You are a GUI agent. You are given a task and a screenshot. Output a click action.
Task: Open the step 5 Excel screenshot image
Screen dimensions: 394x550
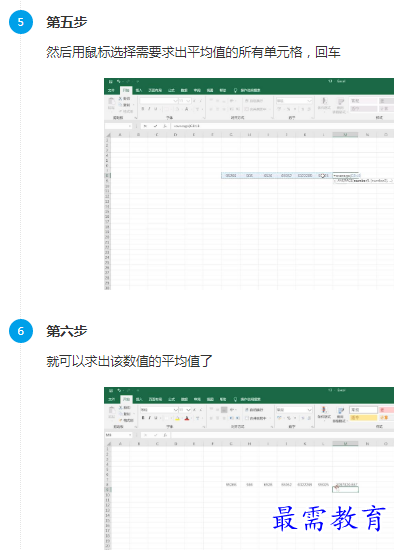click(x=249, y=184)
